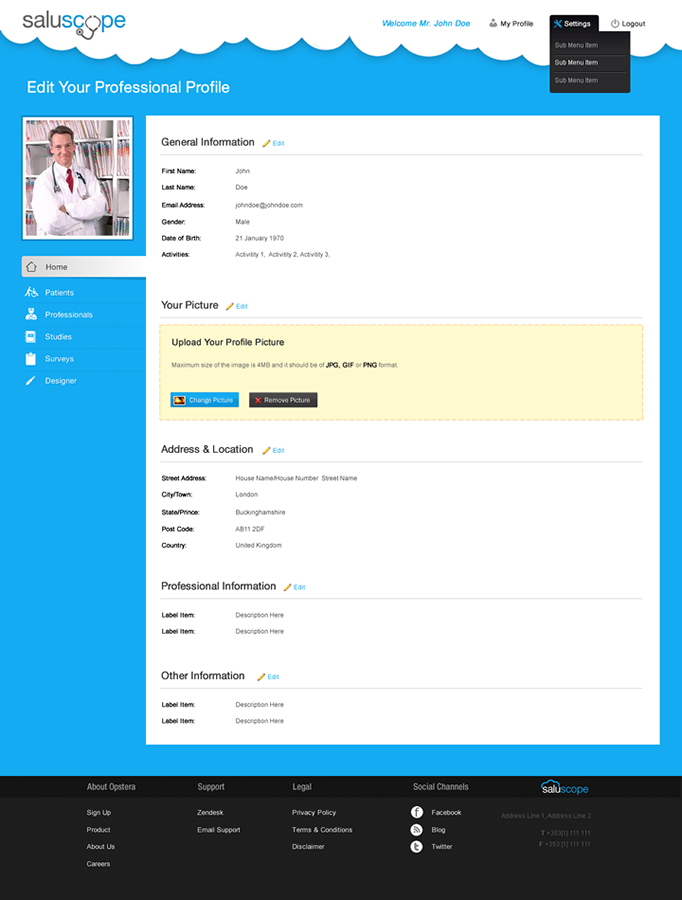Click the footer Saluscope cloud logo
682x900 pixels.
point(565,787)
